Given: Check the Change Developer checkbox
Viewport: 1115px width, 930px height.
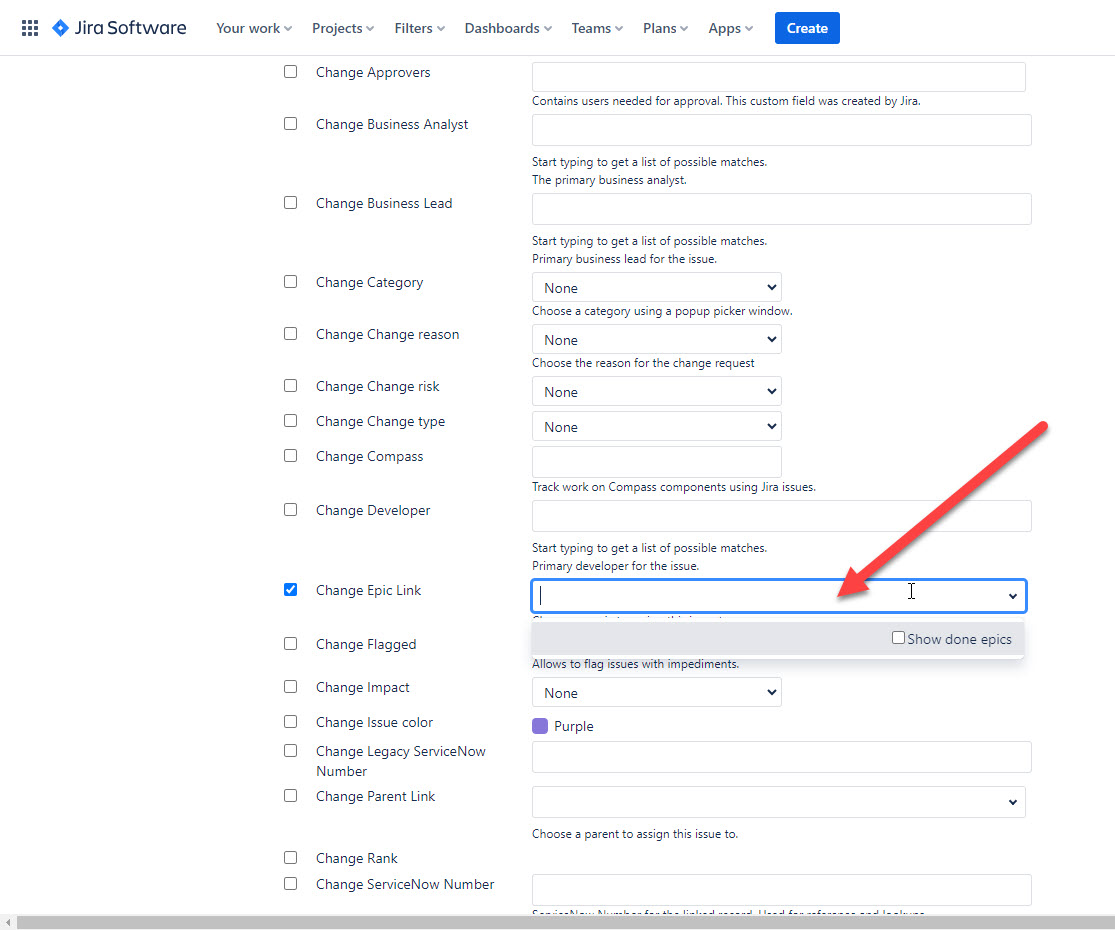Looking at the screenshot, I should point(290,510).
